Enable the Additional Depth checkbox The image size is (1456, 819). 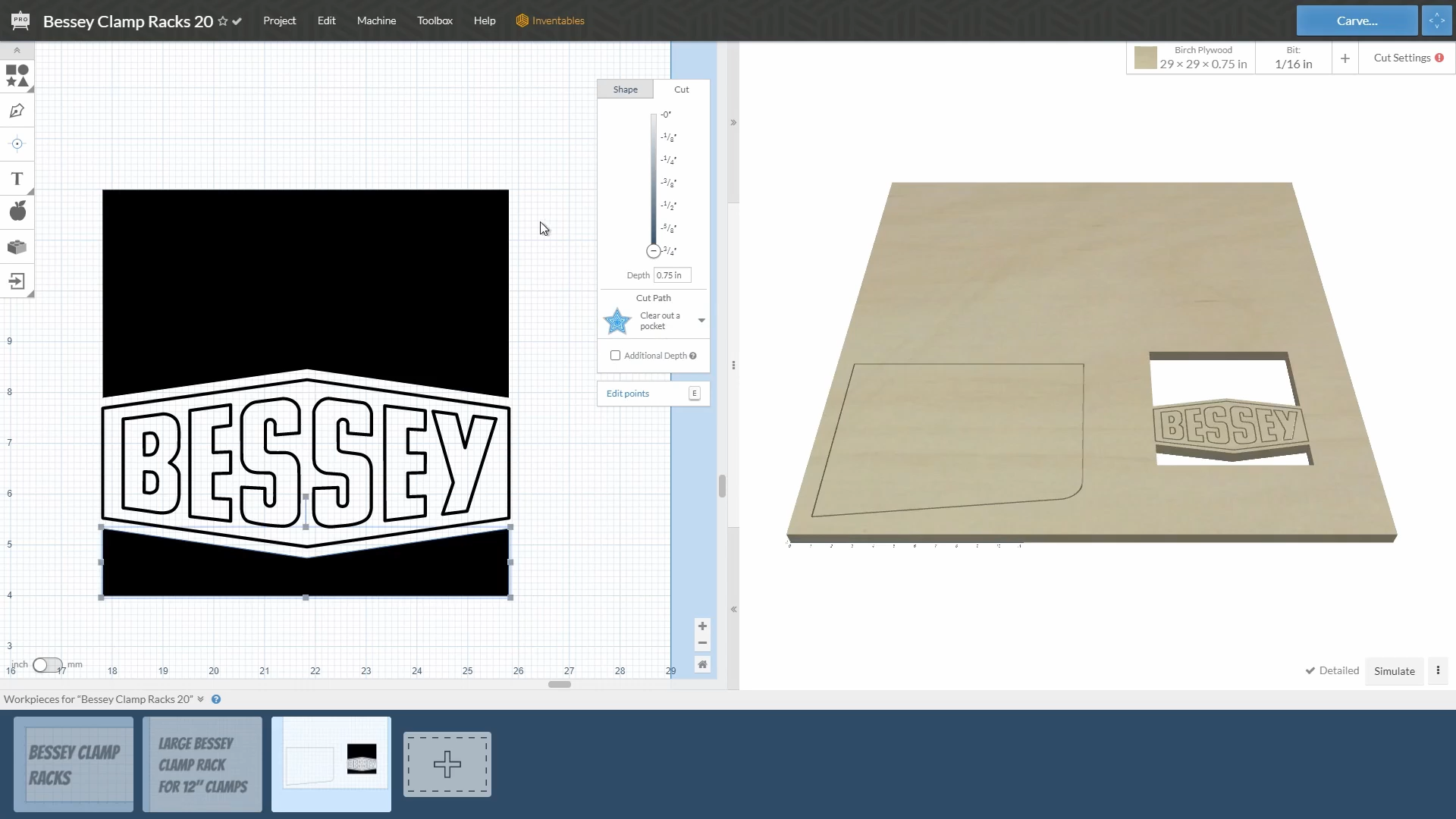point(615,356)
